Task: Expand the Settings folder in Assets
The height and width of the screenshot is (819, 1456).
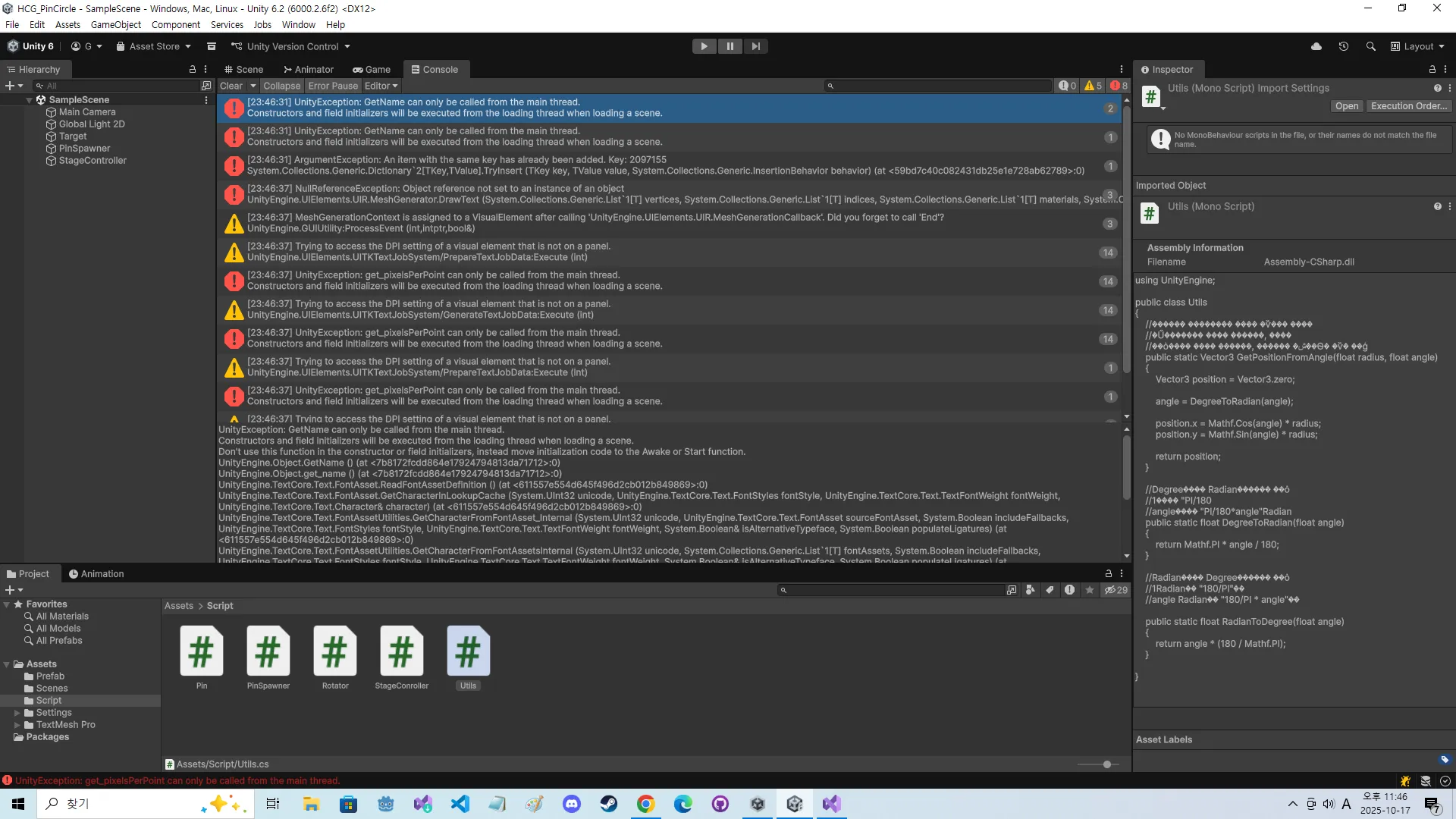Action: pos(17,713)
